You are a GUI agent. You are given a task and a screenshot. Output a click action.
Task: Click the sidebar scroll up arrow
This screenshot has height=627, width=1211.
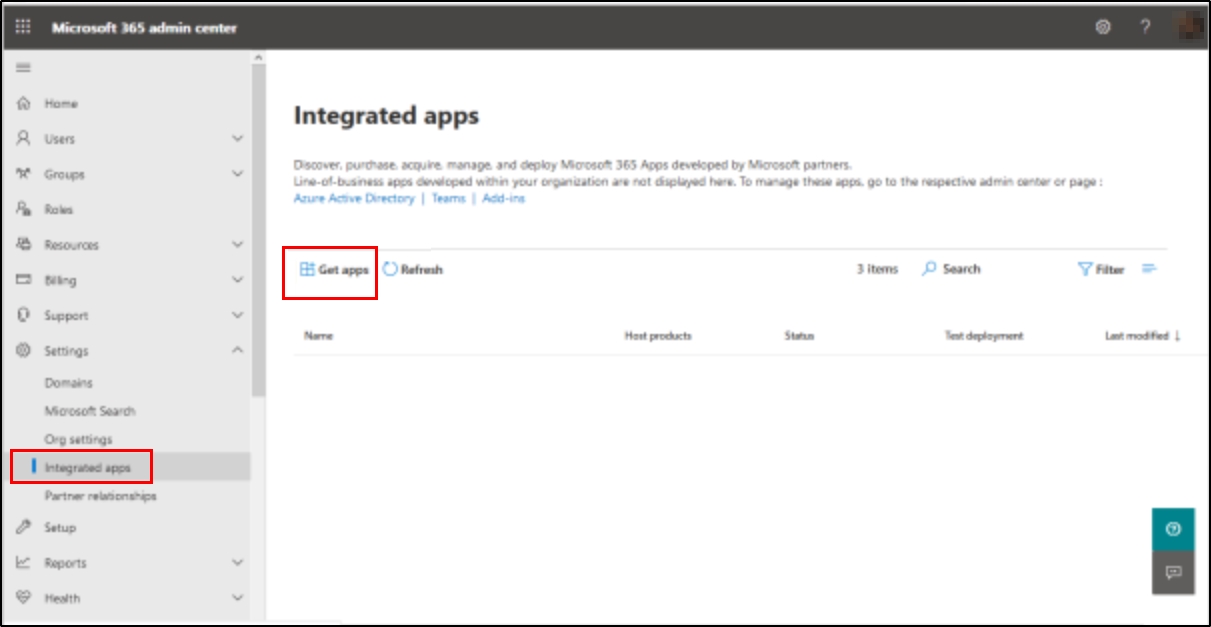[259, 57]
